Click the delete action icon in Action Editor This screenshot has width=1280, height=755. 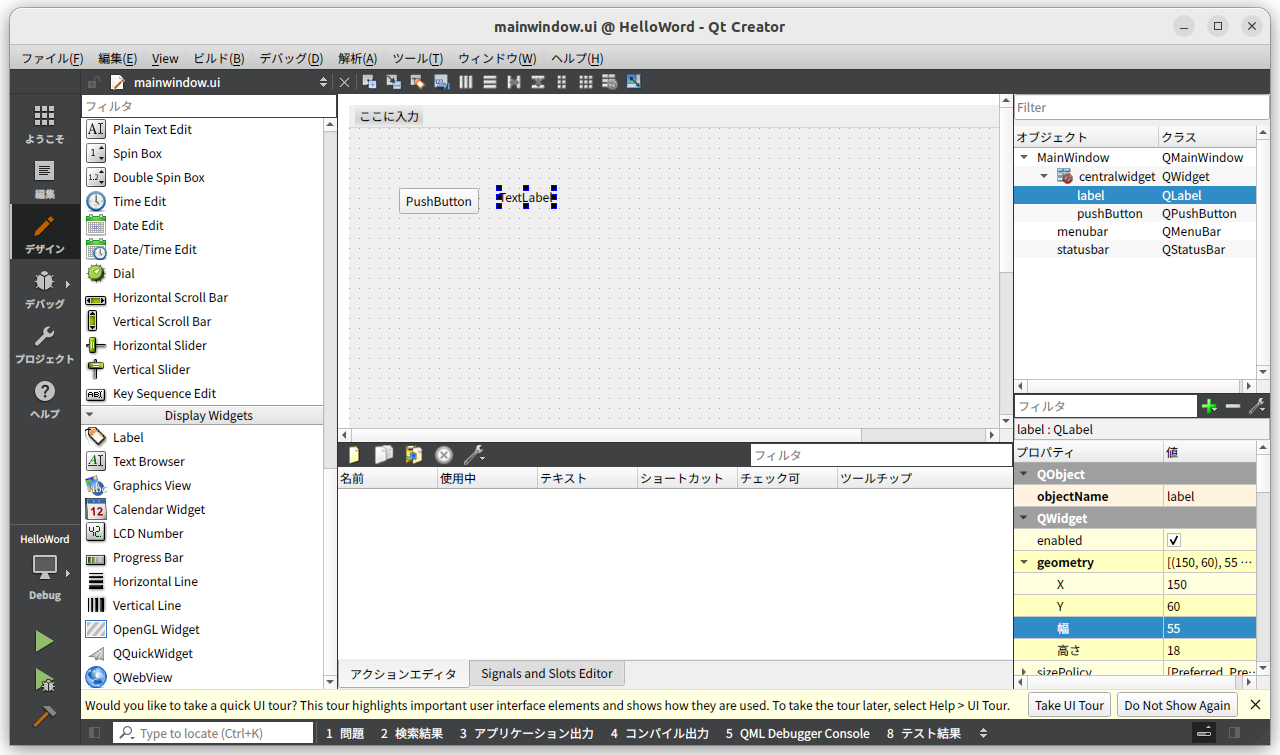point(443,454)
